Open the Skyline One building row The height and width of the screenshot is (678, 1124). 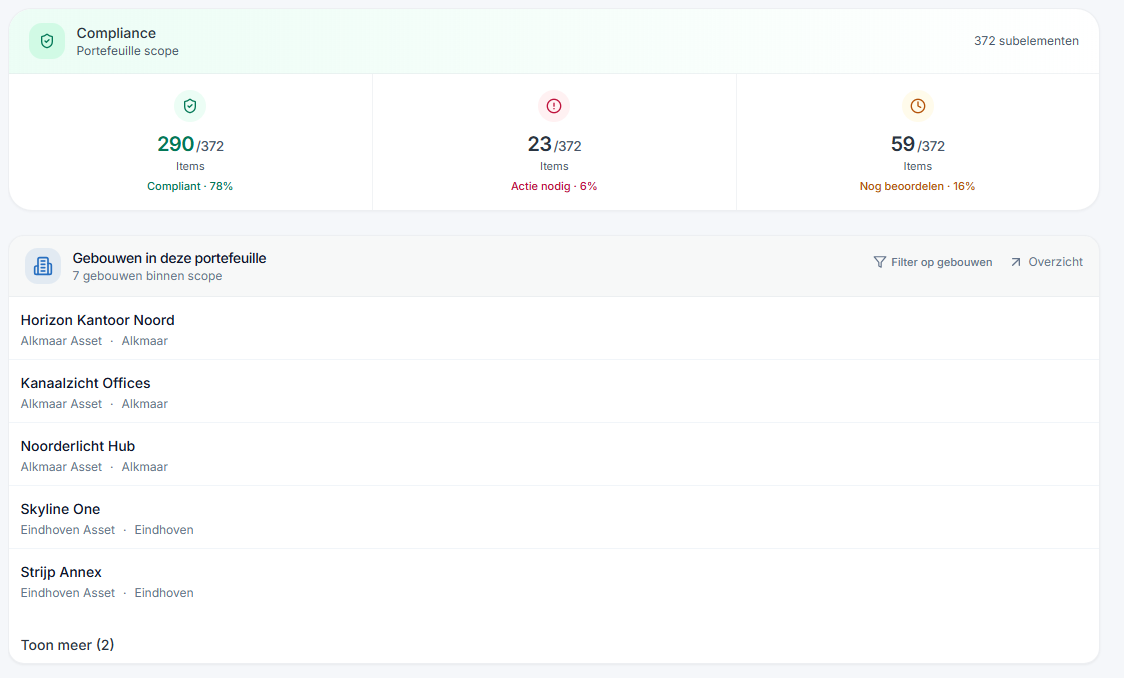click(553, 518)
